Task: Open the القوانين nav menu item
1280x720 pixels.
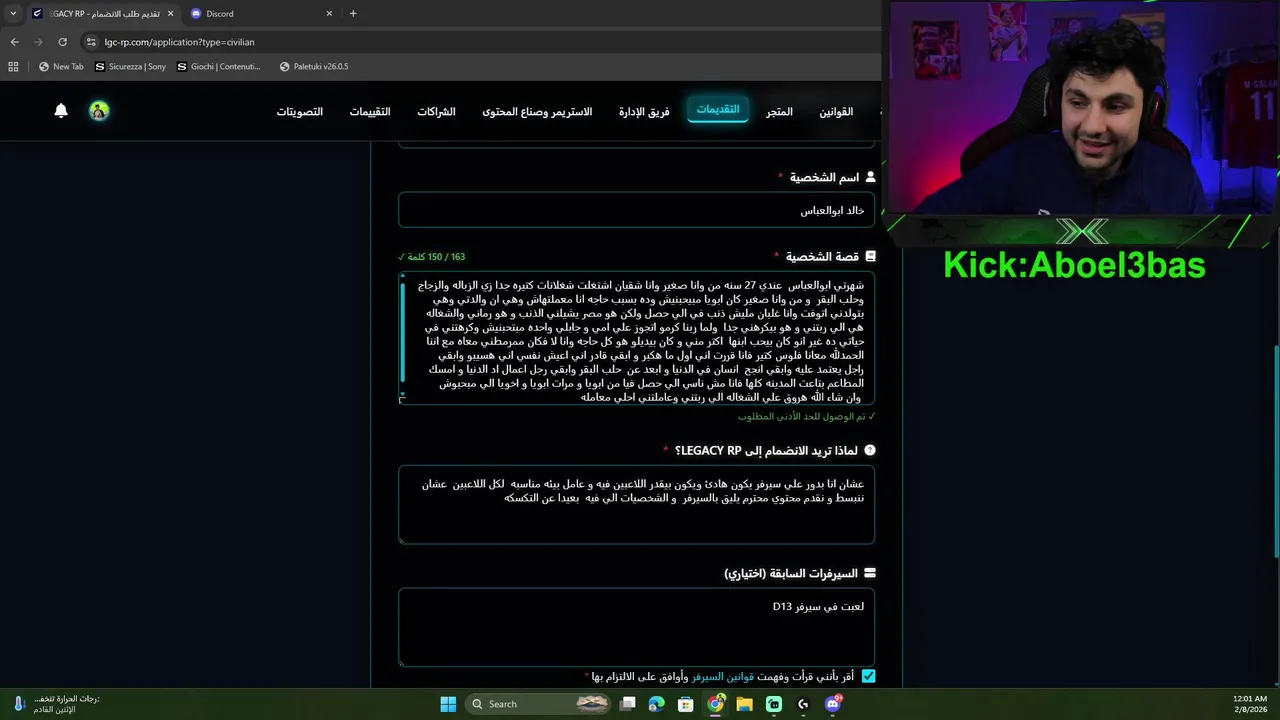Action: [x=836, y=112]
